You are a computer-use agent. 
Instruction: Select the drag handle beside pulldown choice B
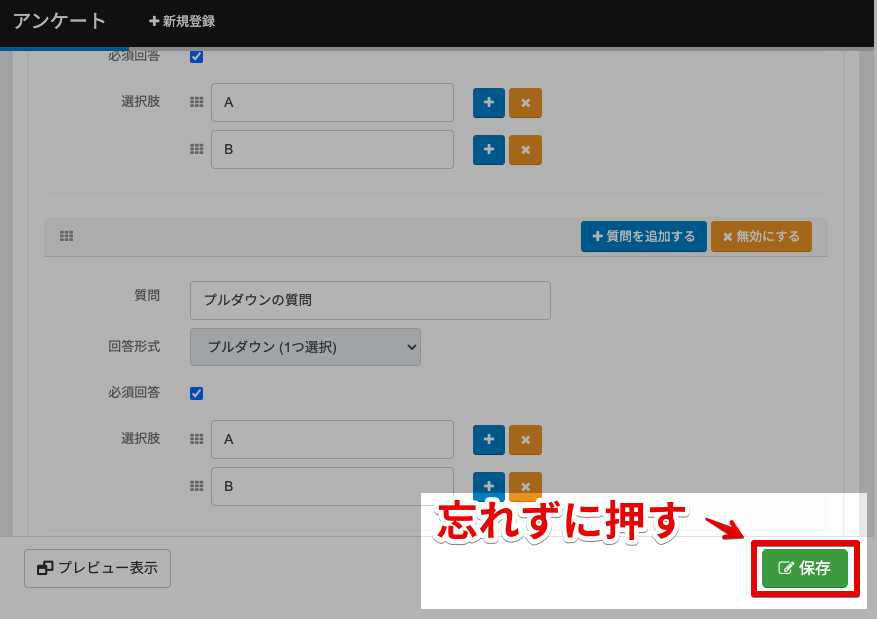point(196,486)
